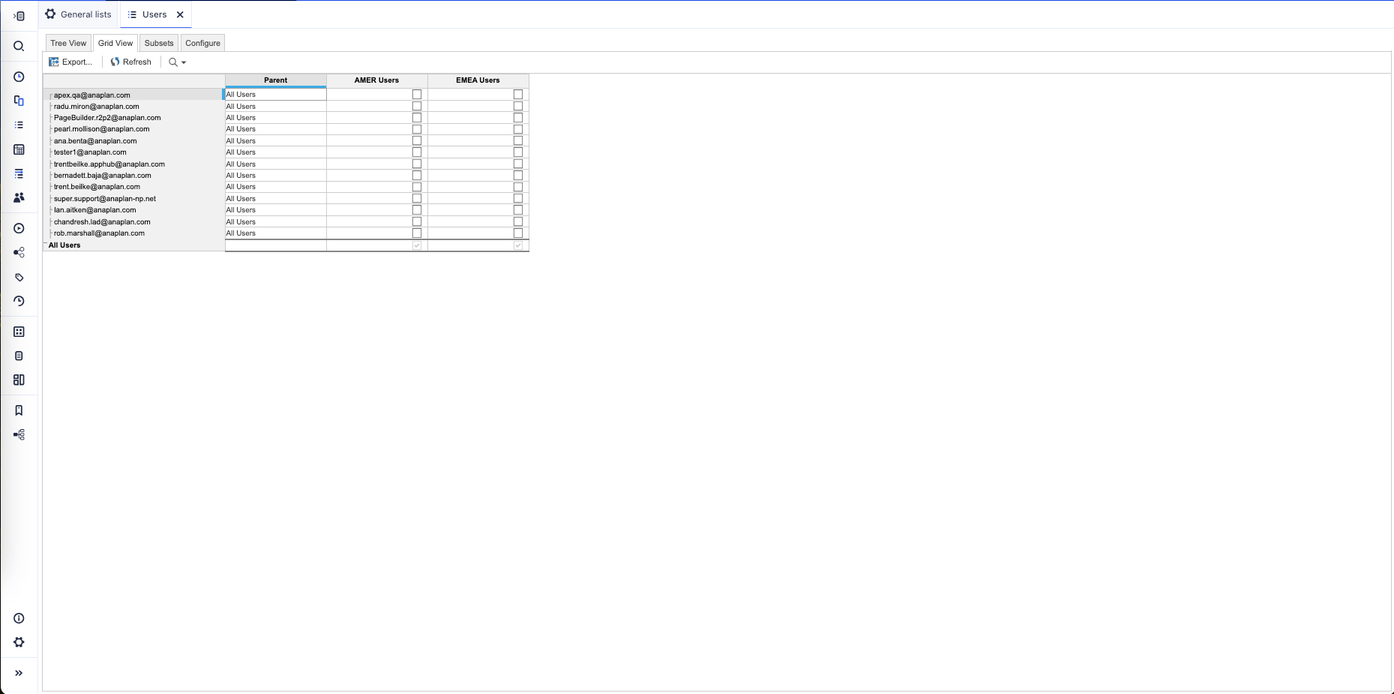Click the EMEA Users column header
This screenshot has width=1394, height=694.
click(x=478, y=80)
